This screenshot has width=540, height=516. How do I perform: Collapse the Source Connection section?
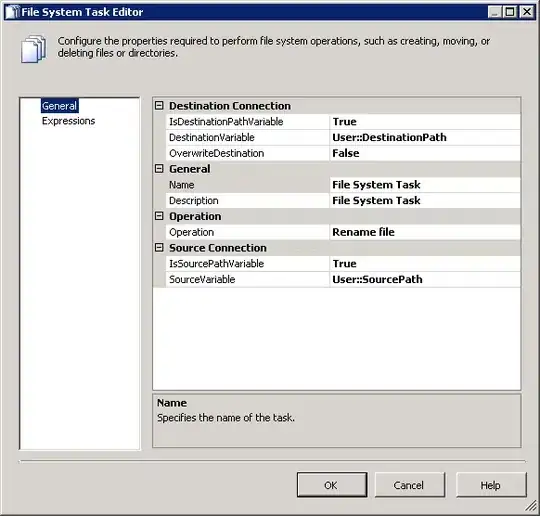click(159, 247)
